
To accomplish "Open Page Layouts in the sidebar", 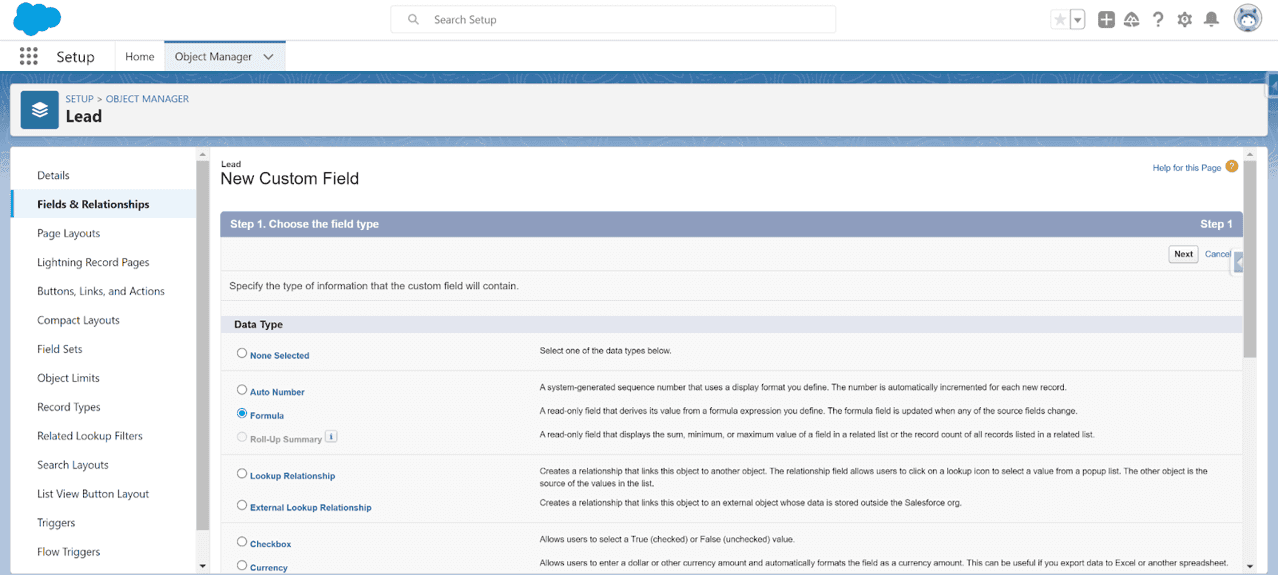I will pos(68,233).
